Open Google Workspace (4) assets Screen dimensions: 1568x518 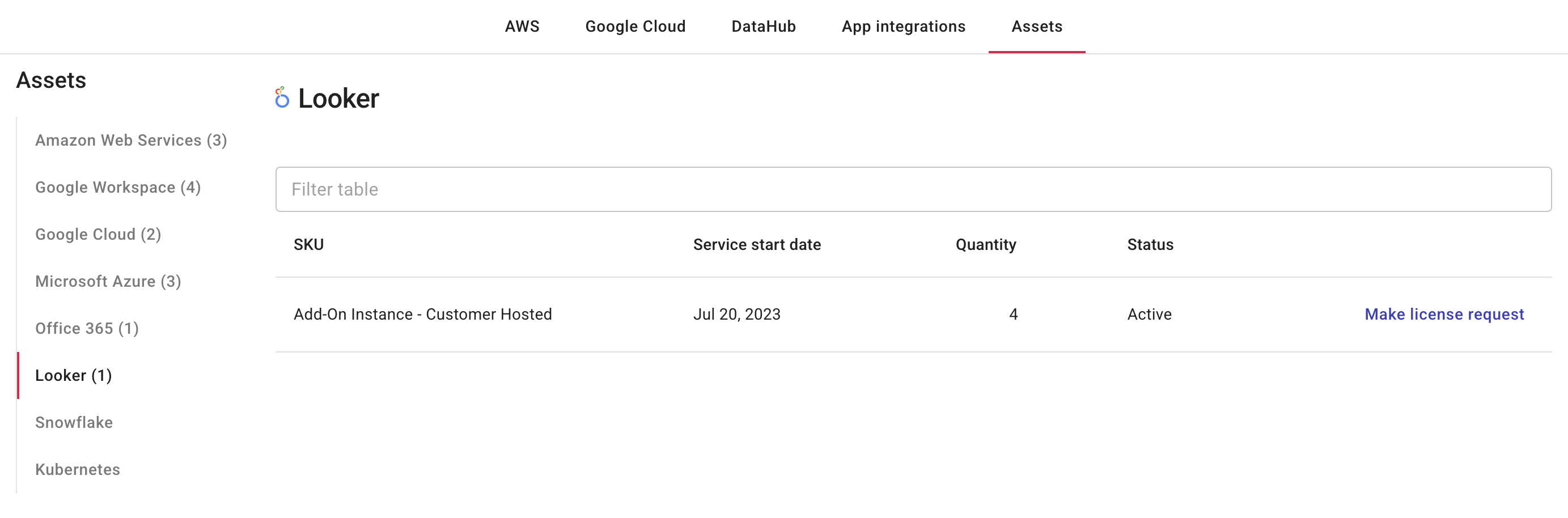pos(117,188)
